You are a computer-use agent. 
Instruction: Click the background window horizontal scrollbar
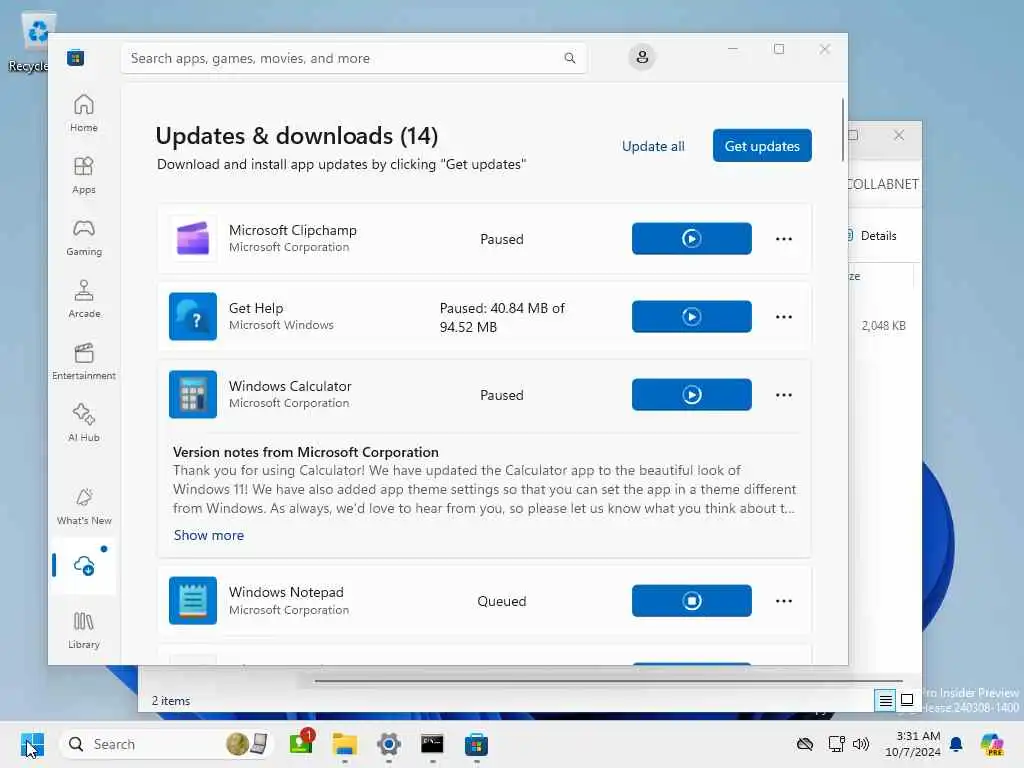(607, 681)
